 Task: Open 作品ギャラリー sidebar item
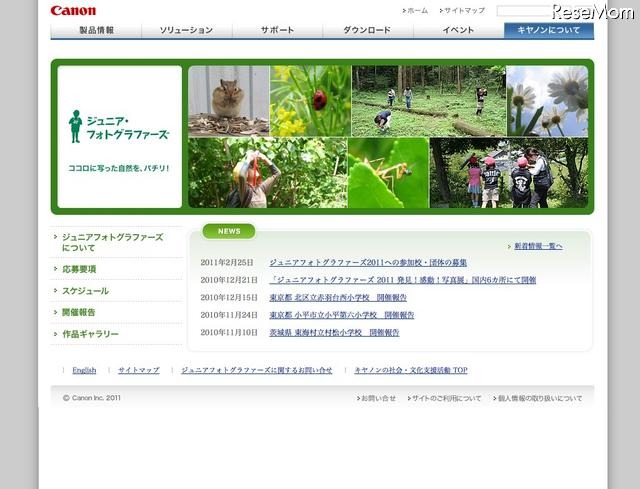pos(90,334)
